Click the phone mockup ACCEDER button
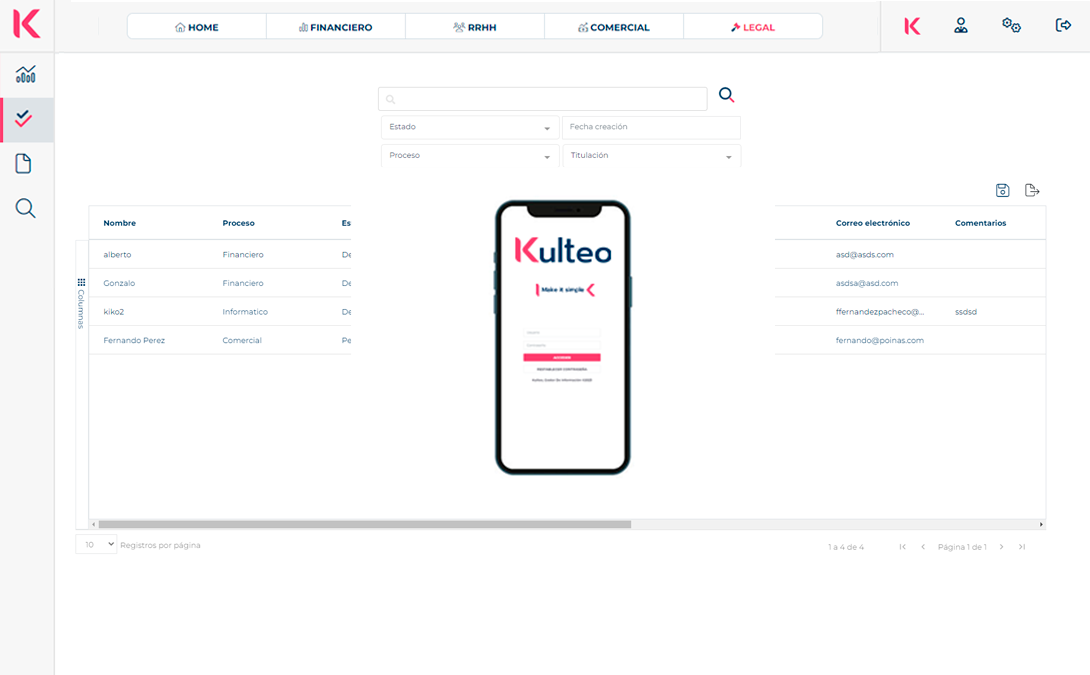This screenshot has height=675, width=1090. (x=562, y=357)
